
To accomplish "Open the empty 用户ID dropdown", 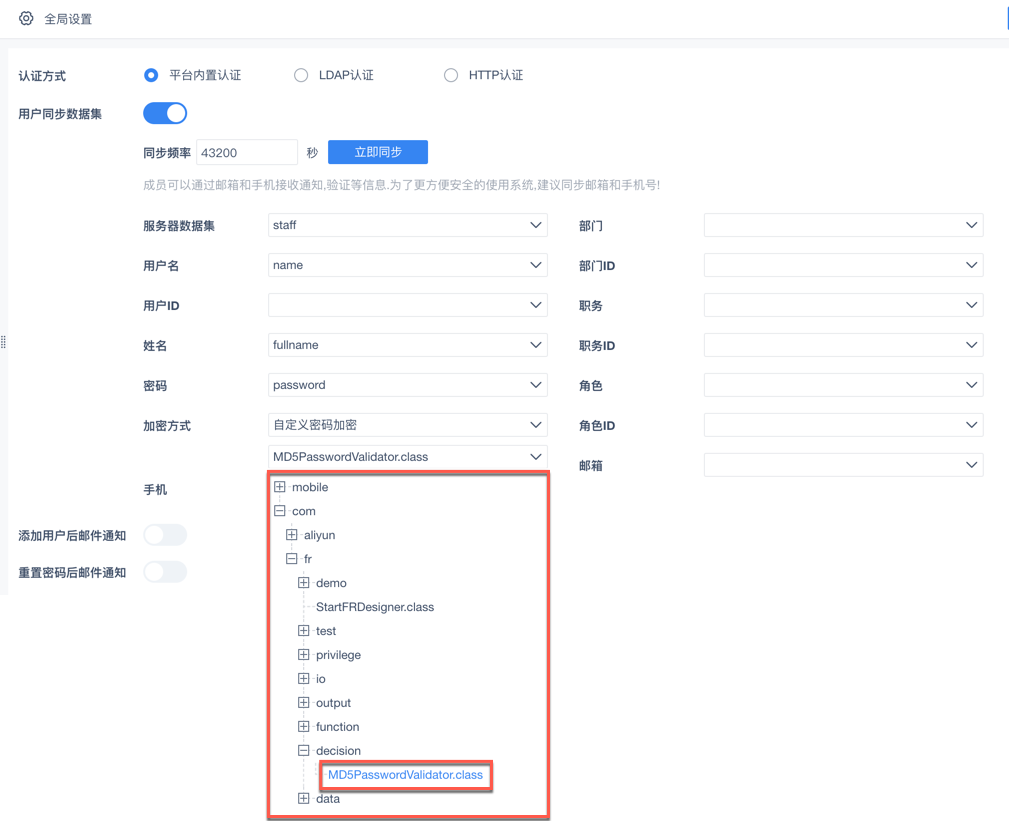I will click(407, 305).
